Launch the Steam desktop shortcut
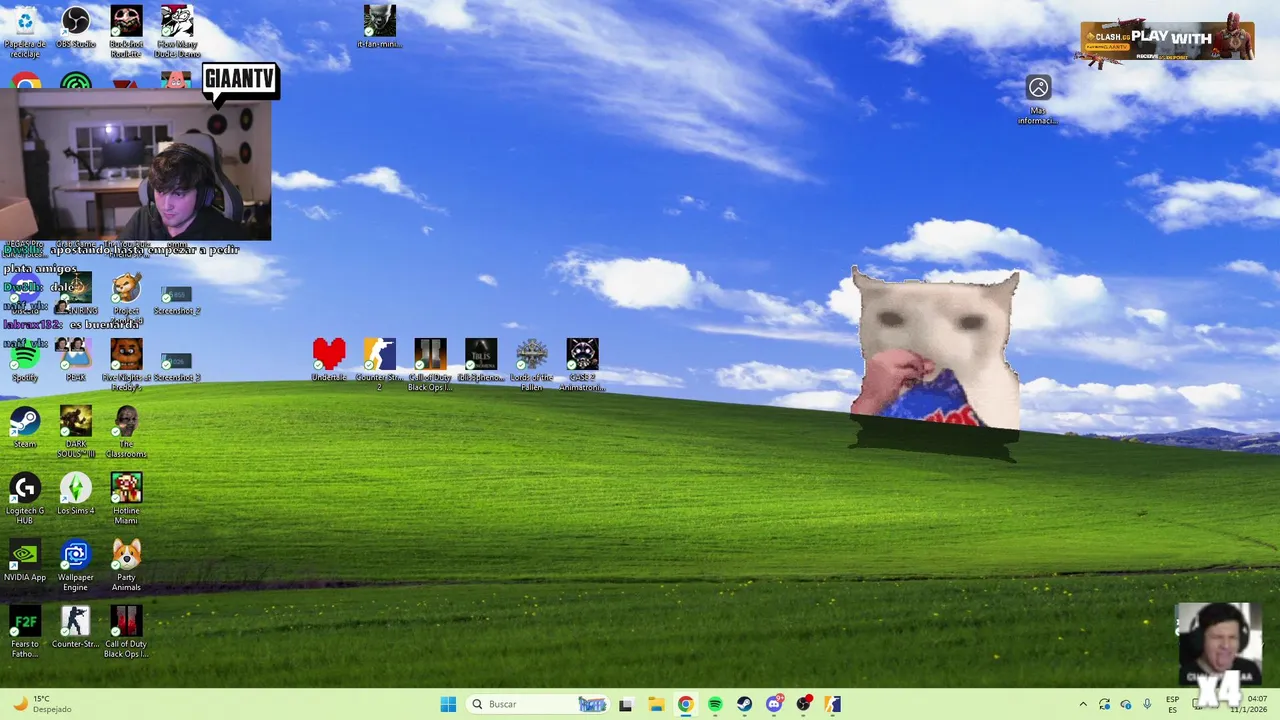1280x720 pixels. tap(25, 427)
